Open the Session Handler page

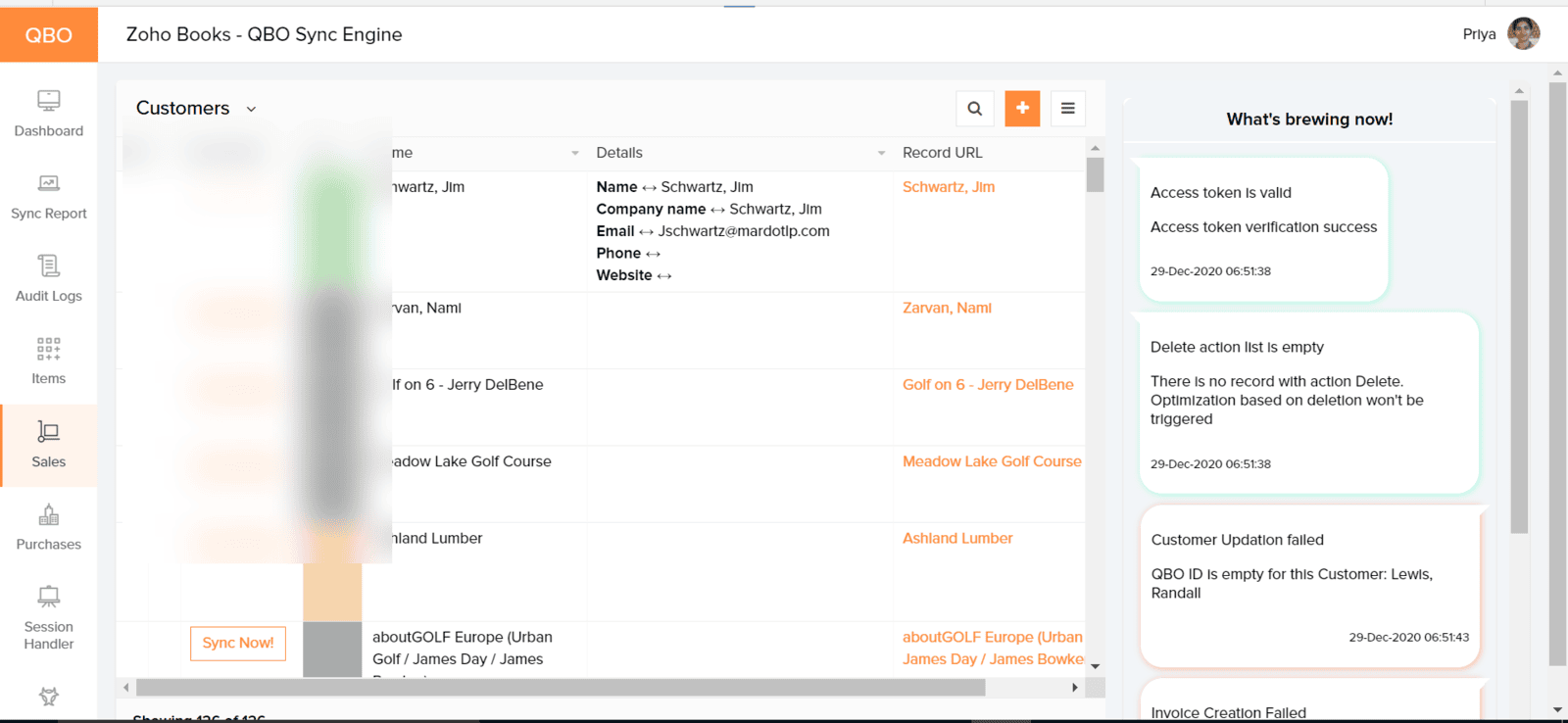coord(49,619)
